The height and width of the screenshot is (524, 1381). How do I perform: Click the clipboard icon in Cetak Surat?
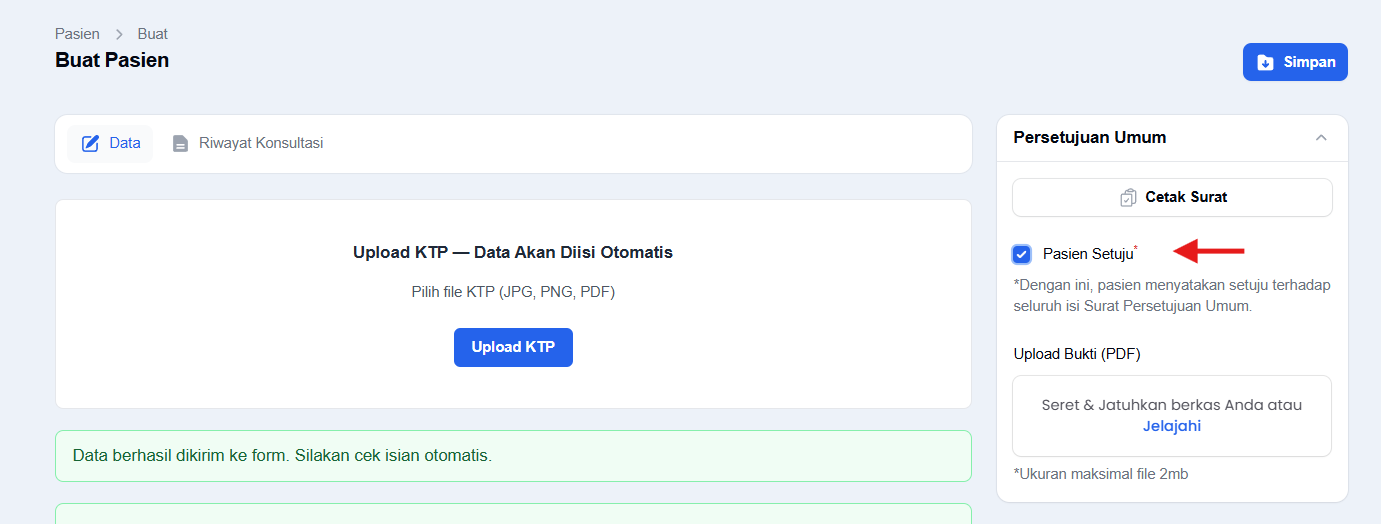pos(1128,197)
